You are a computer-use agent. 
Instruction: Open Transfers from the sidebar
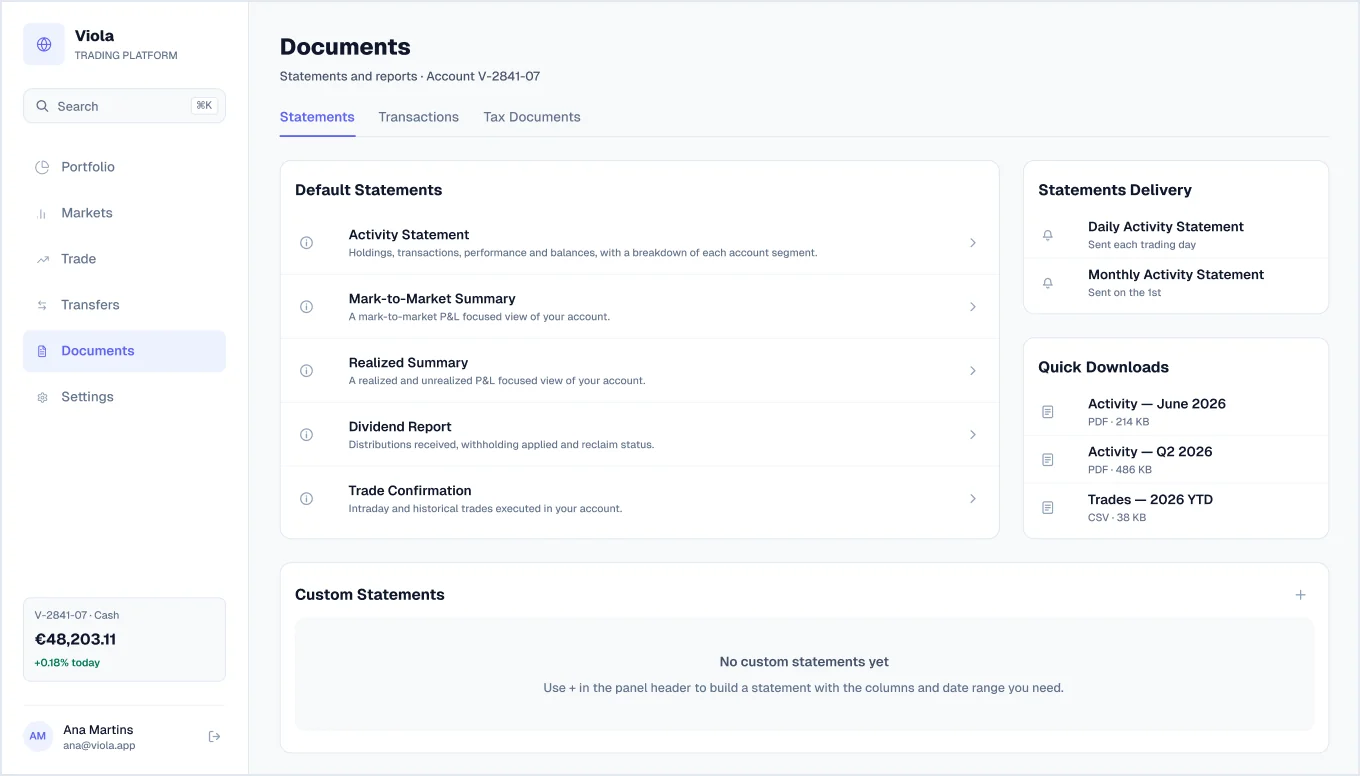tap(124, 305)
